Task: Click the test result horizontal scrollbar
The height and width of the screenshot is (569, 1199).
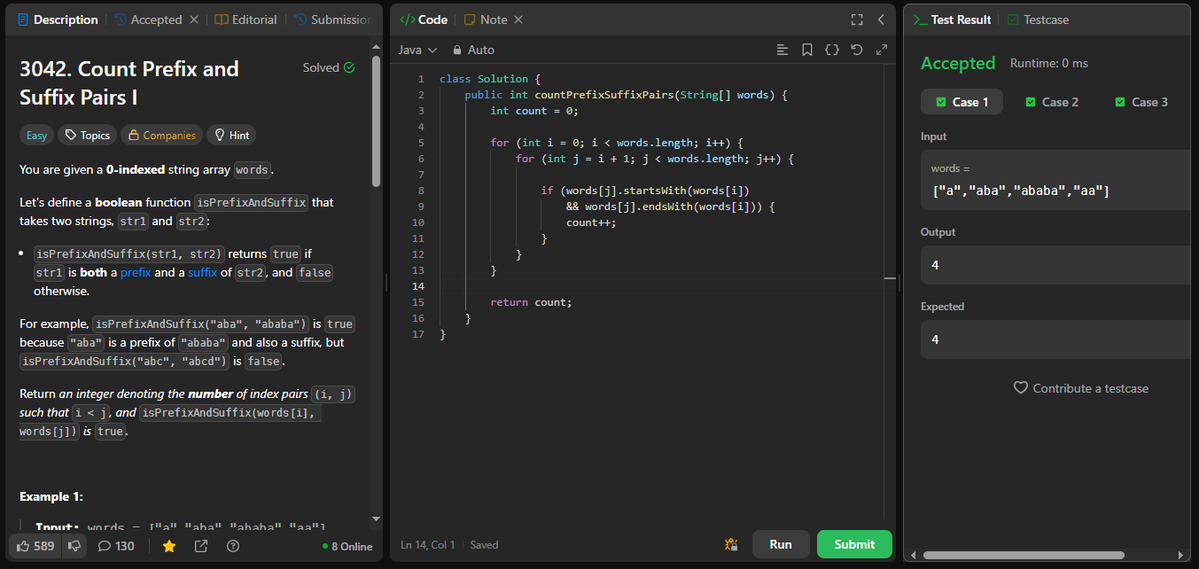Action: click(x=1023, y=554)
